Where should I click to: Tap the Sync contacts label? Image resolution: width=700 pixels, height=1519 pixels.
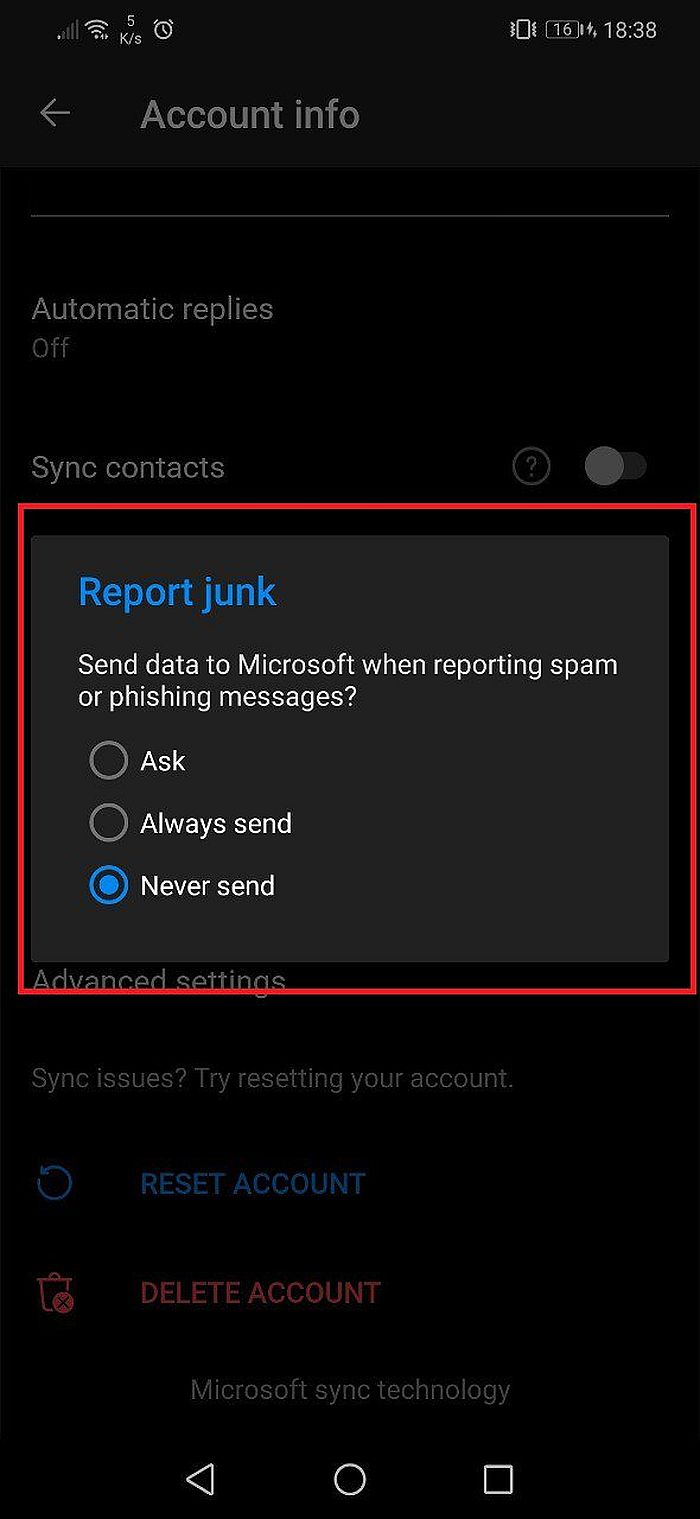click(128, 467)
